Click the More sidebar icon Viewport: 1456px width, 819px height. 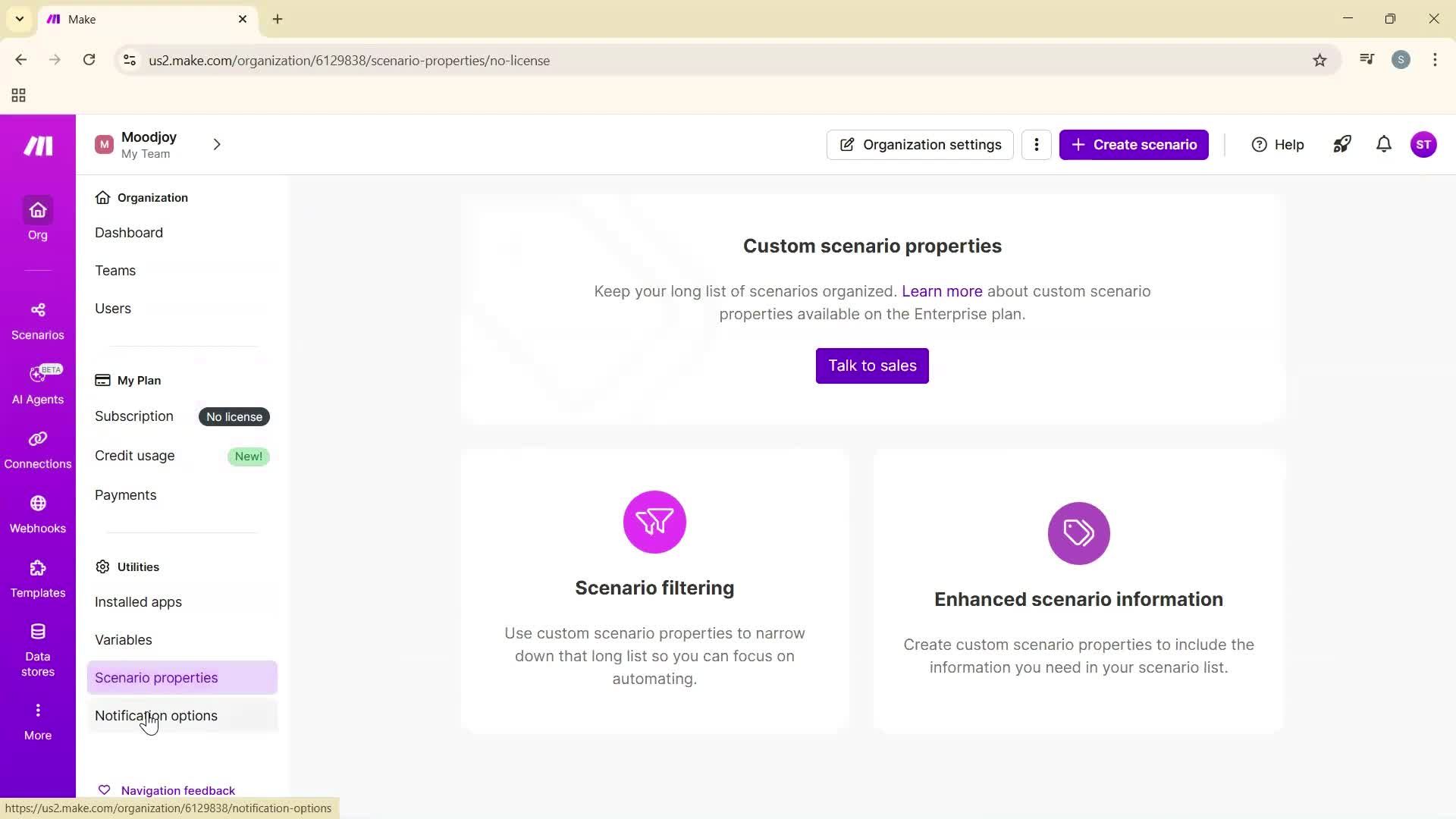[37, 719]
